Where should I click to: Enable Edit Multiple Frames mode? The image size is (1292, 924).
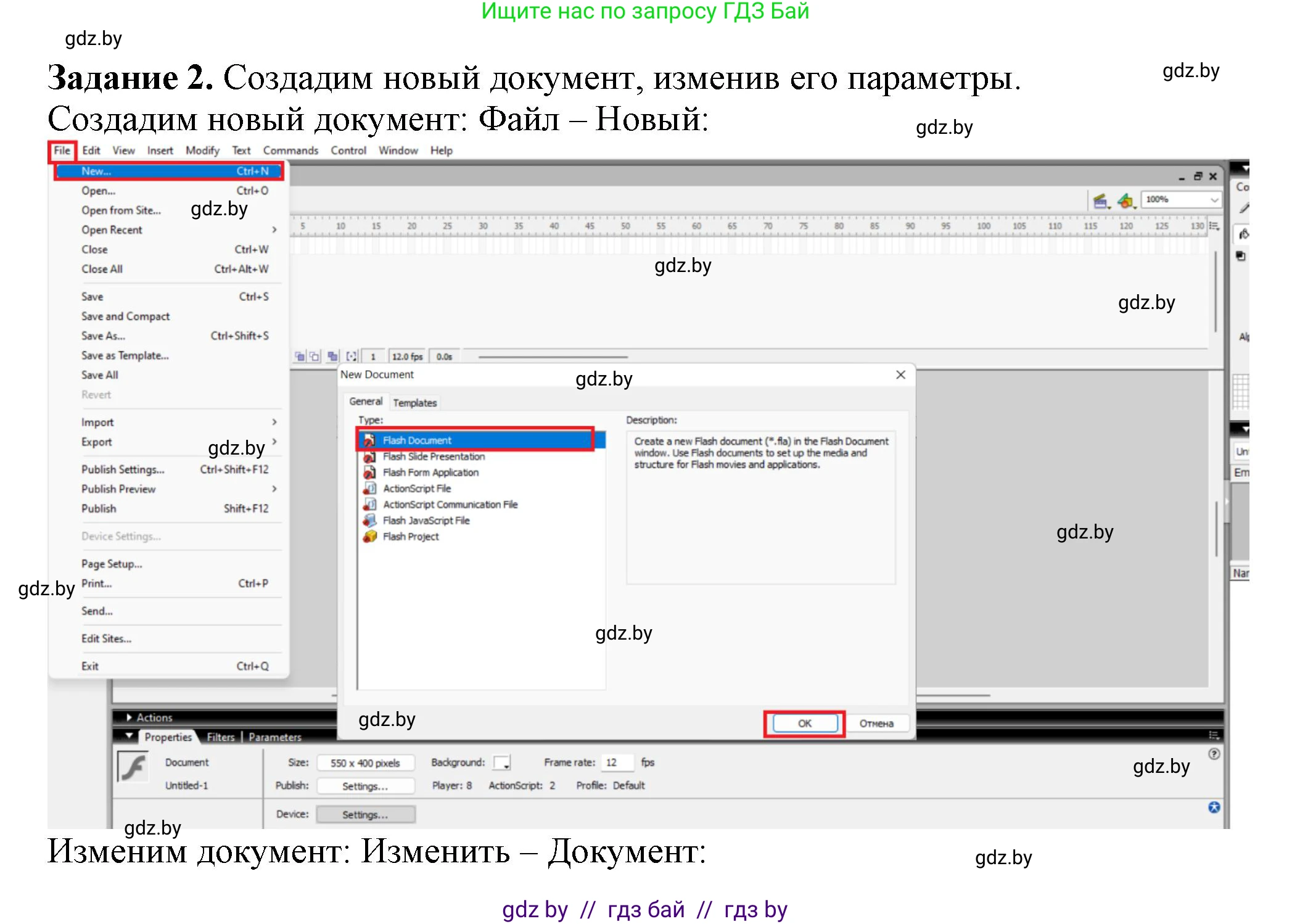pyautogui.click(x=333, y=356)
